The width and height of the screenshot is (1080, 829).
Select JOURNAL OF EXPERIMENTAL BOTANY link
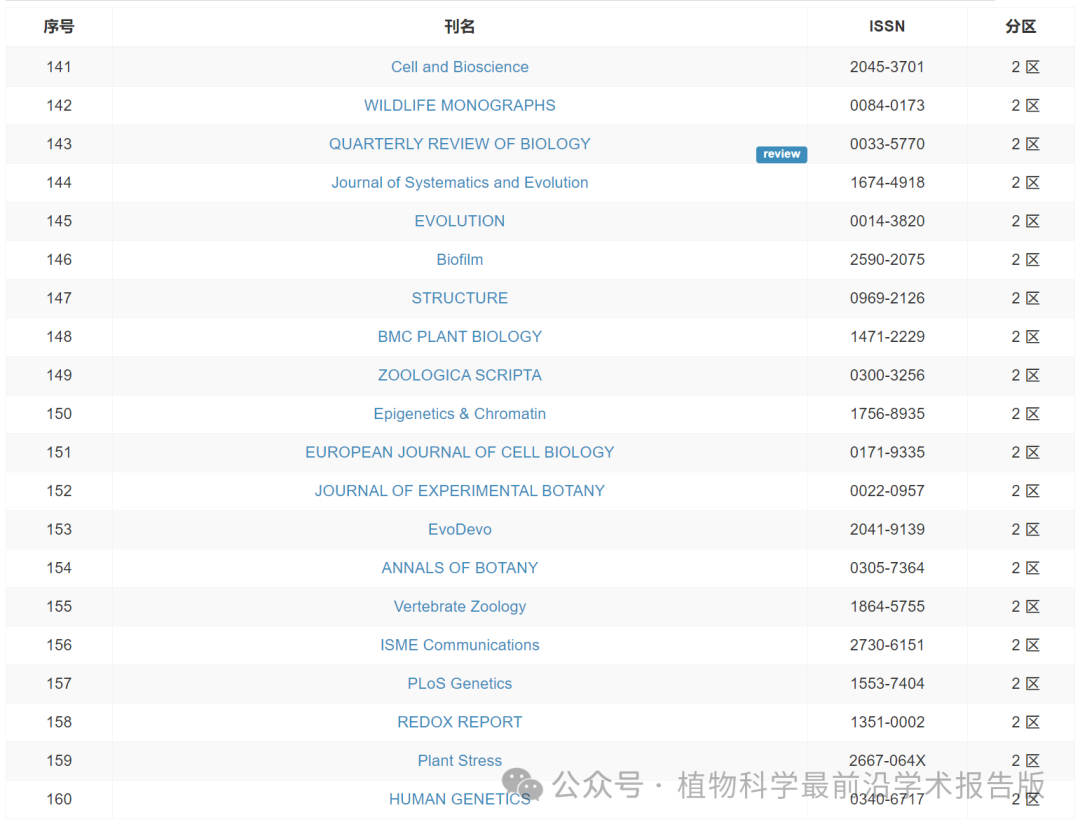pyautogui.click(x=459, y=491)
